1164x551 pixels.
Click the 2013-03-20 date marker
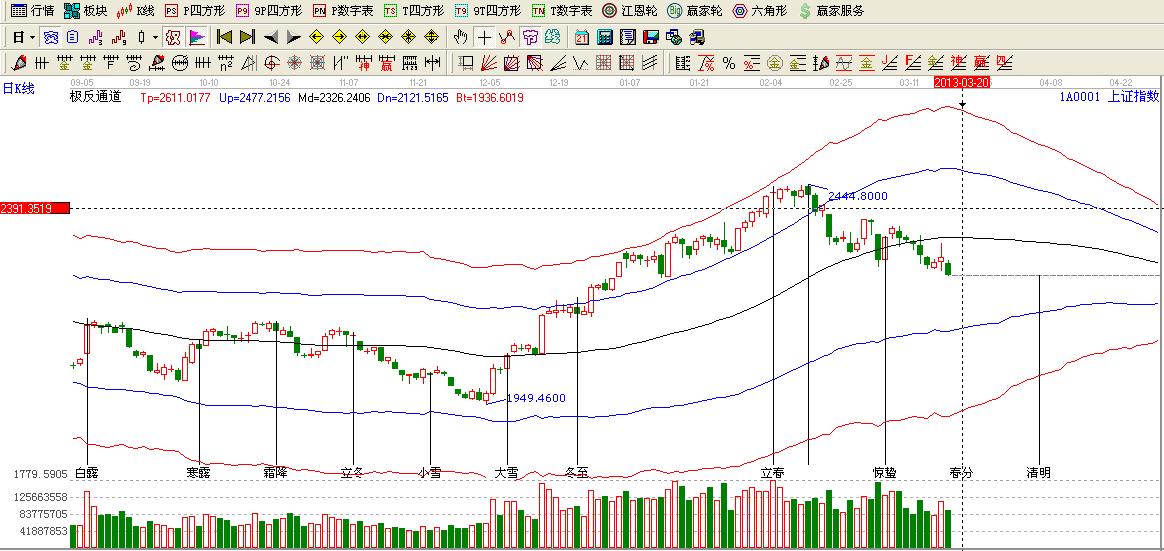pyautogui.click(x=961, y=82)
